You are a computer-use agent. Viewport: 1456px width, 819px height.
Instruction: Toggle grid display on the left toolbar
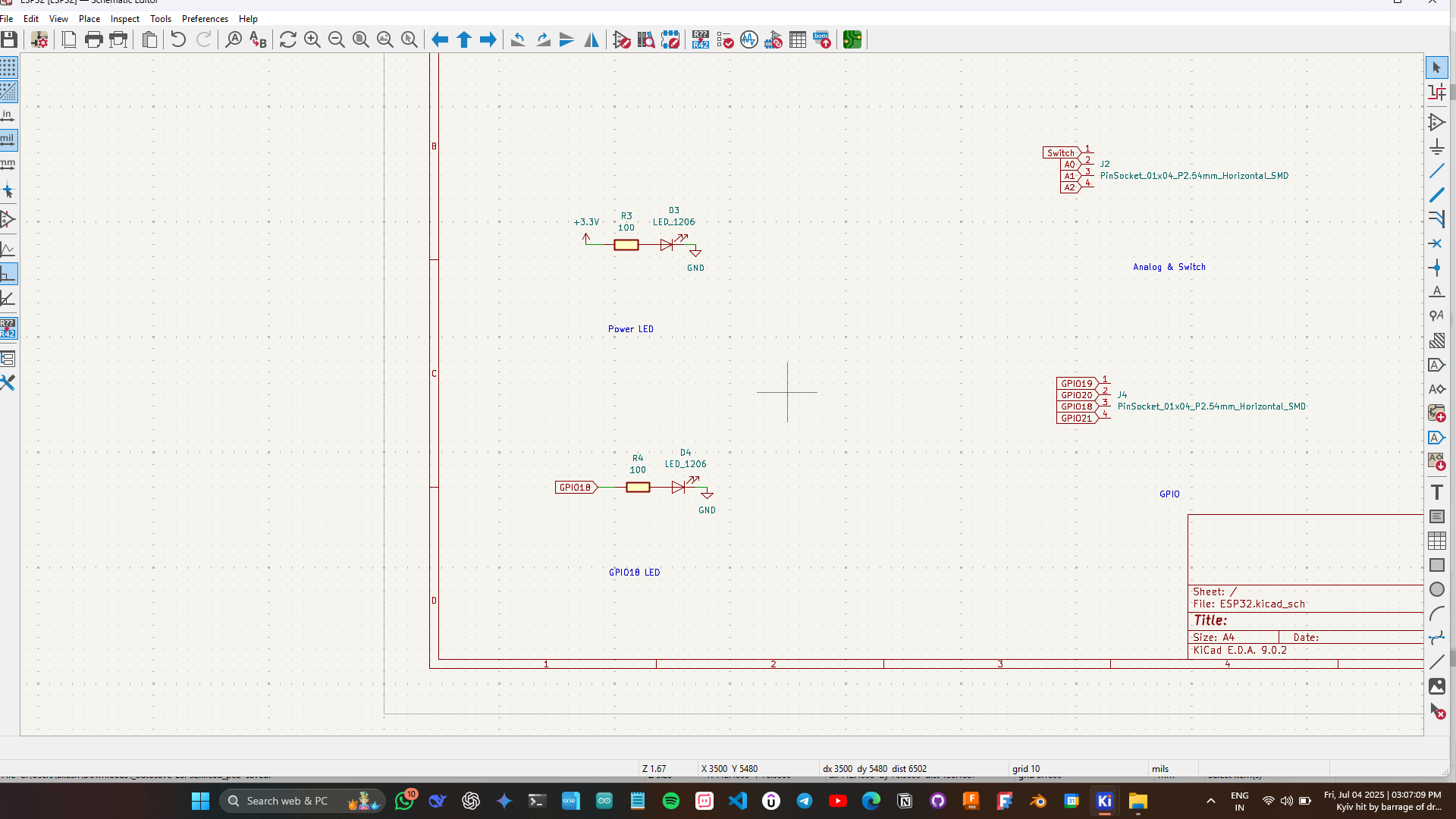click(8, 67)
